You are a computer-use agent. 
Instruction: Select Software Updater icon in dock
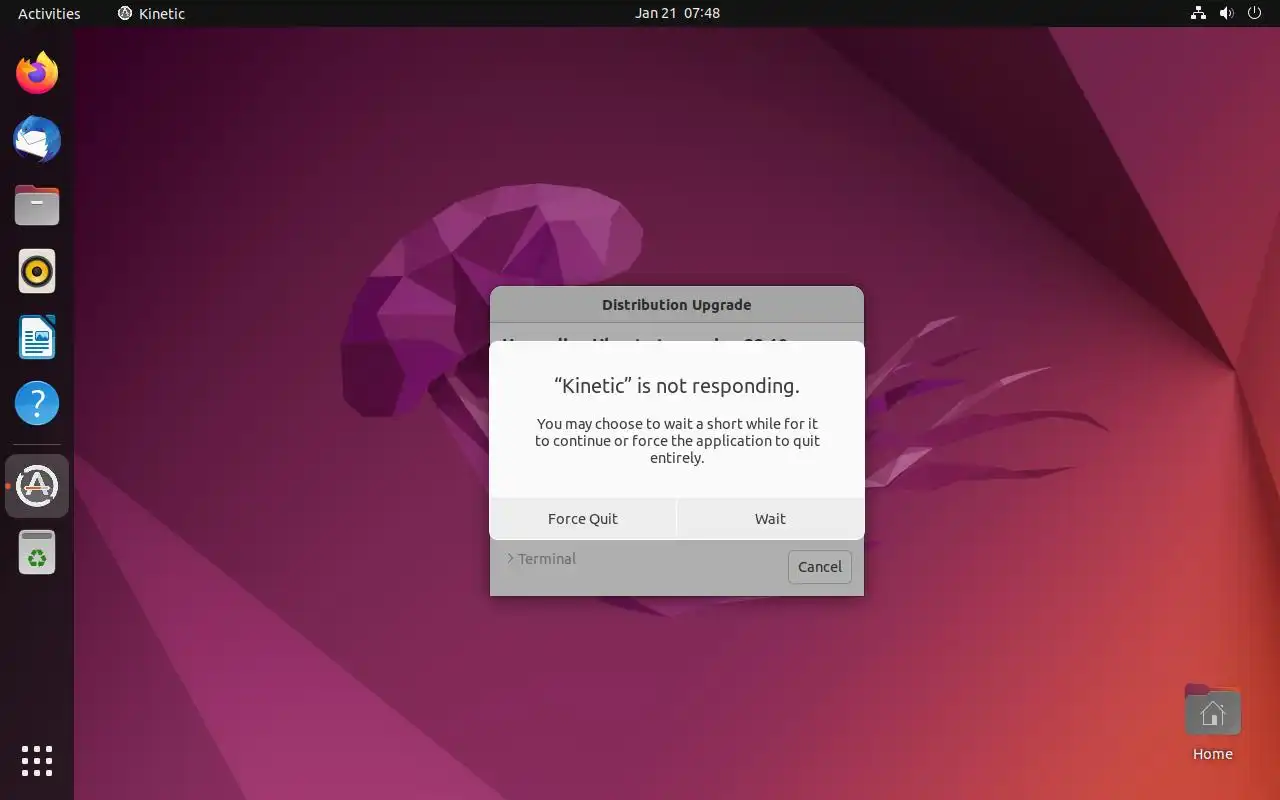37,486
